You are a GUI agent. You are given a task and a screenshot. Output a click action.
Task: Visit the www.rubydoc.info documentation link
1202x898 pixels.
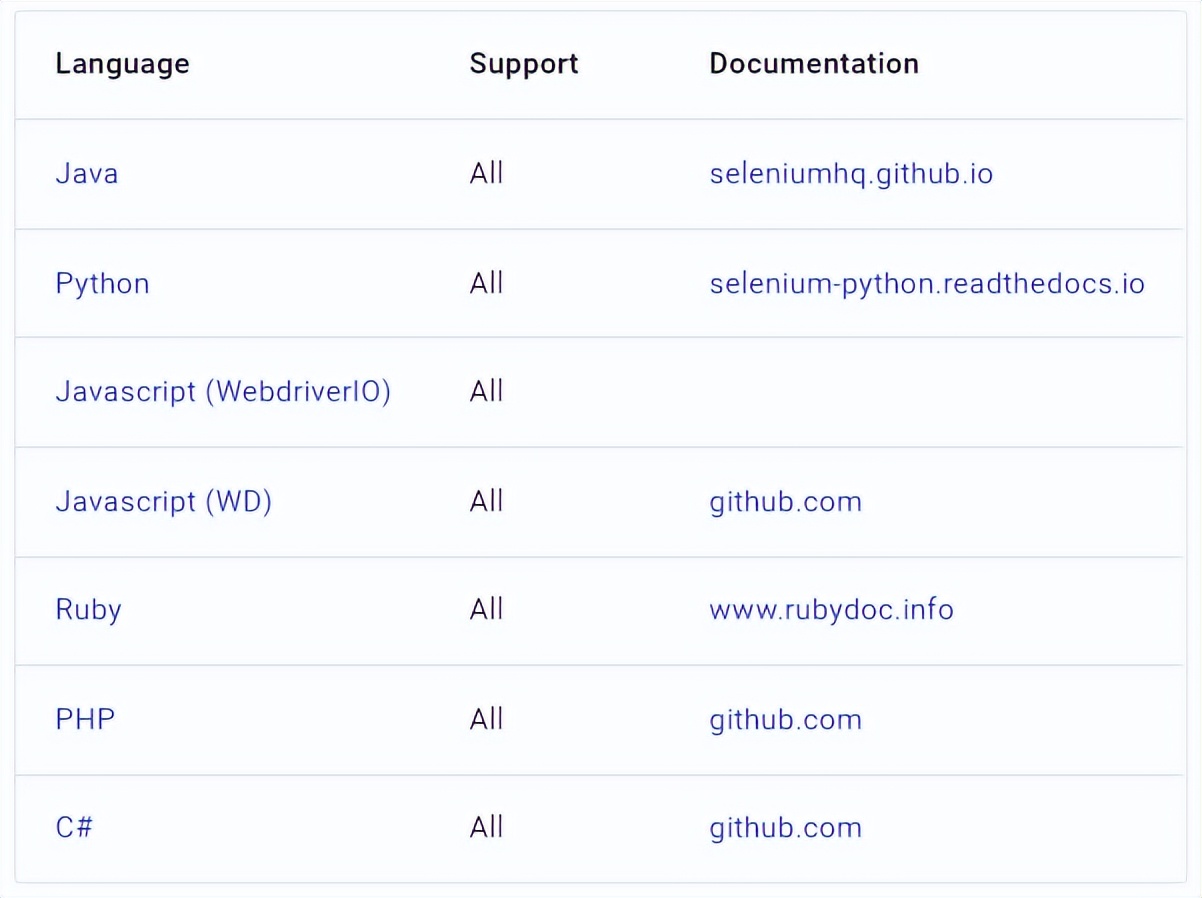coord(831,609)
